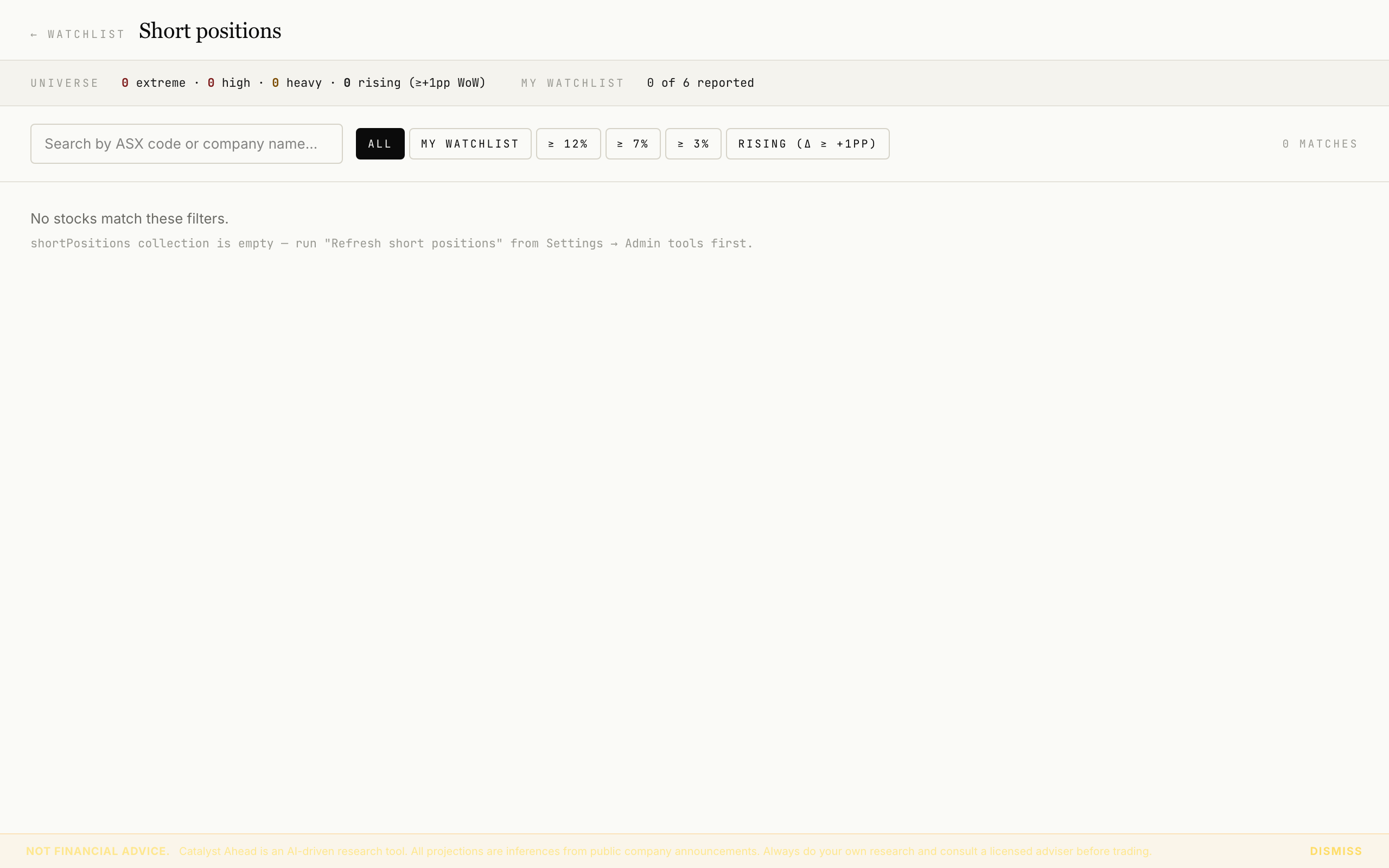Focus the ASX code search field

(187, 144)
